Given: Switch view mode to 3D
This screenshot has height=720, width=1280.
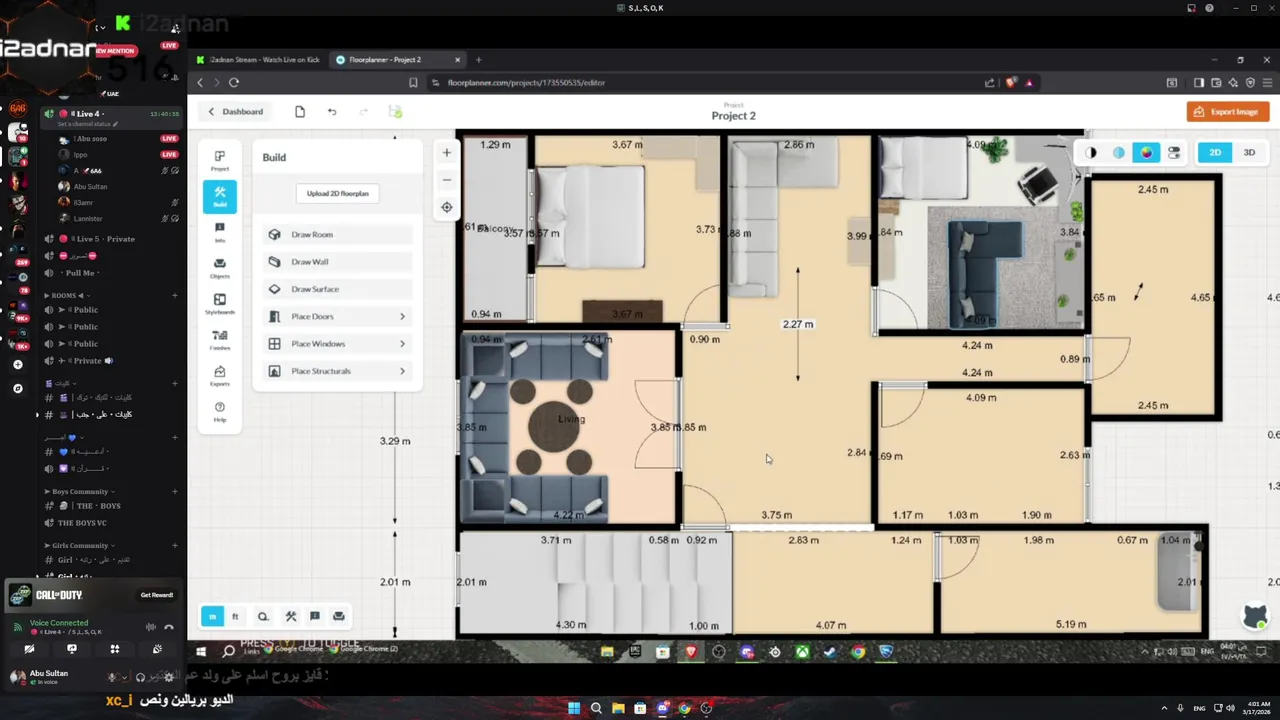Looking at the screenshot, I should [1249, 153].
